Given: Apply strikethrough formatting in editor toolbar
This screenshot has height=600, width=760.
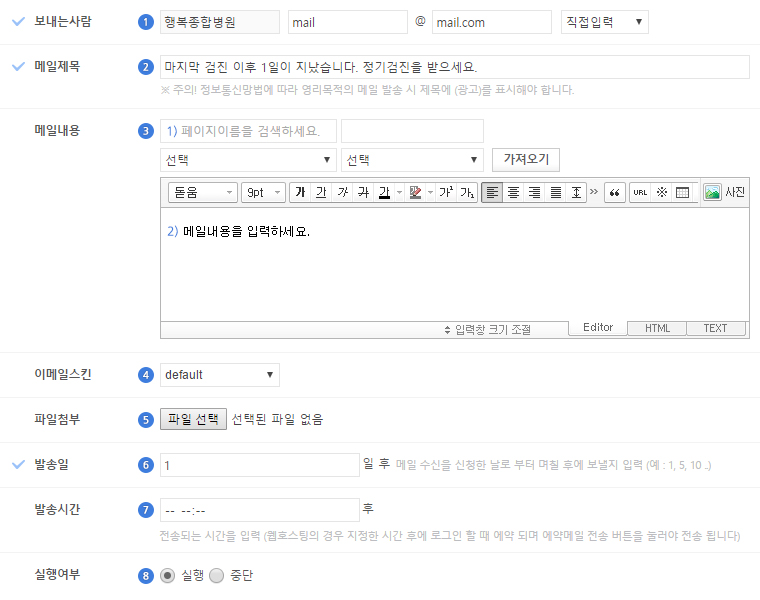Looking at the screenshot, I should pyautogui.click(x=363, y=192).
